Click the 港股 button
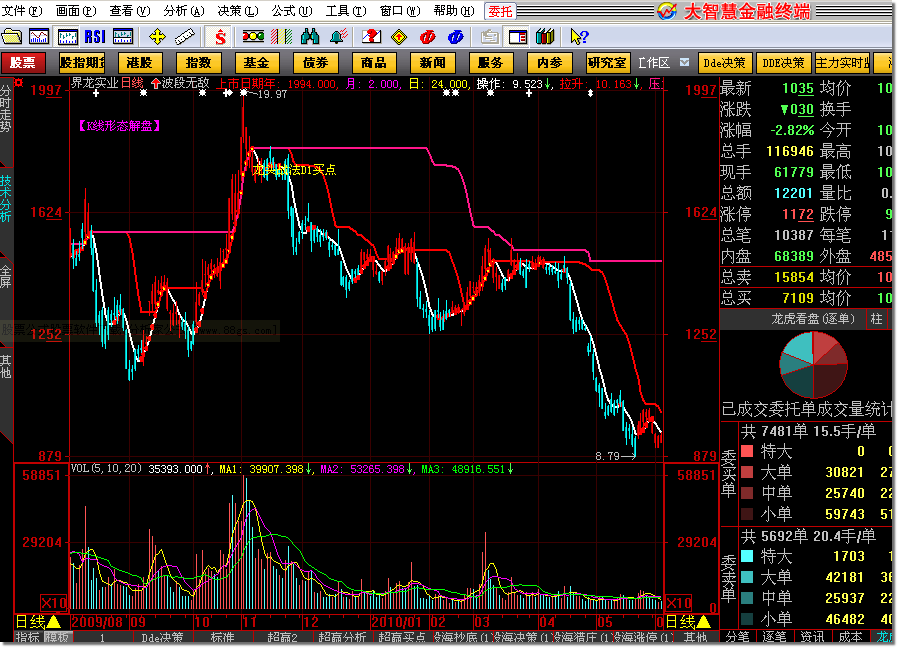The image size is (899, 648). pos(139,63)
